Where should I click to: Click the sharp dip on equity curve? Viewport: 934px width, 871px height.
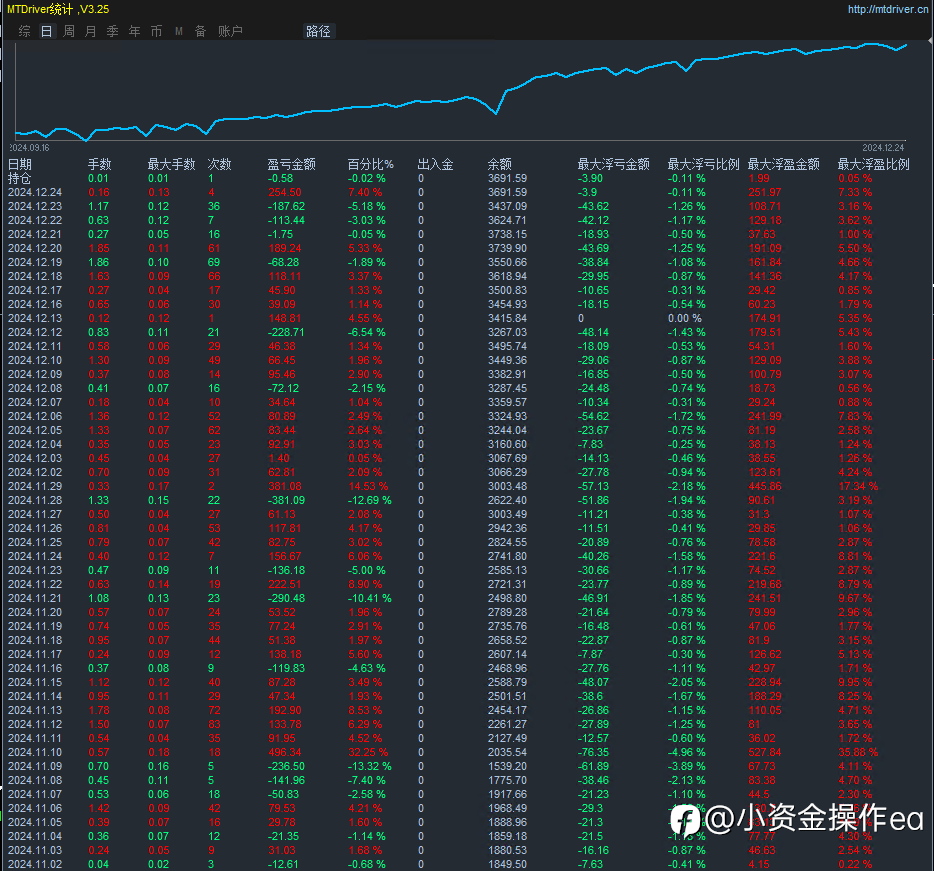[x=496, y=113]
